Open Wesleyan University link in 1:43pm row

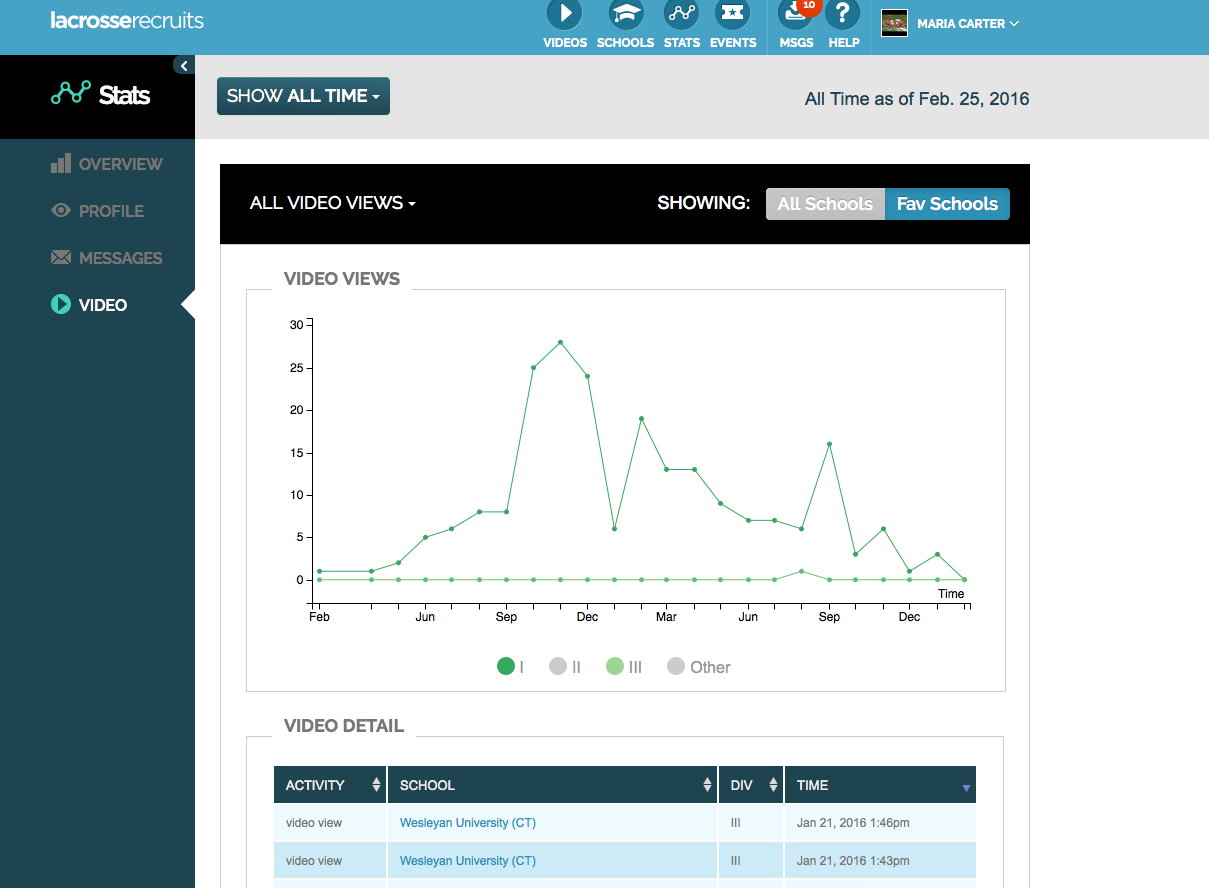point(468,860)
